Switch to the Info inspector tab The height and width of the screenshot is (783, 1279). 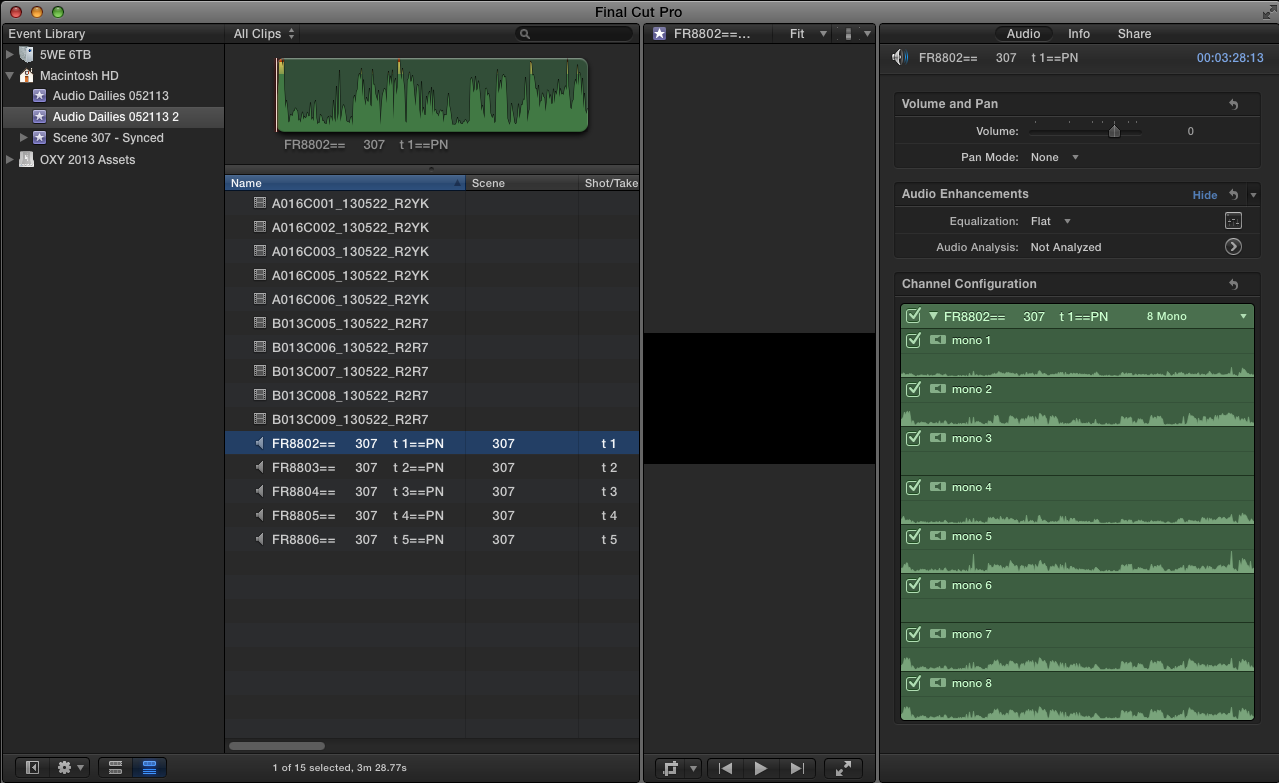pos(1079,34)
